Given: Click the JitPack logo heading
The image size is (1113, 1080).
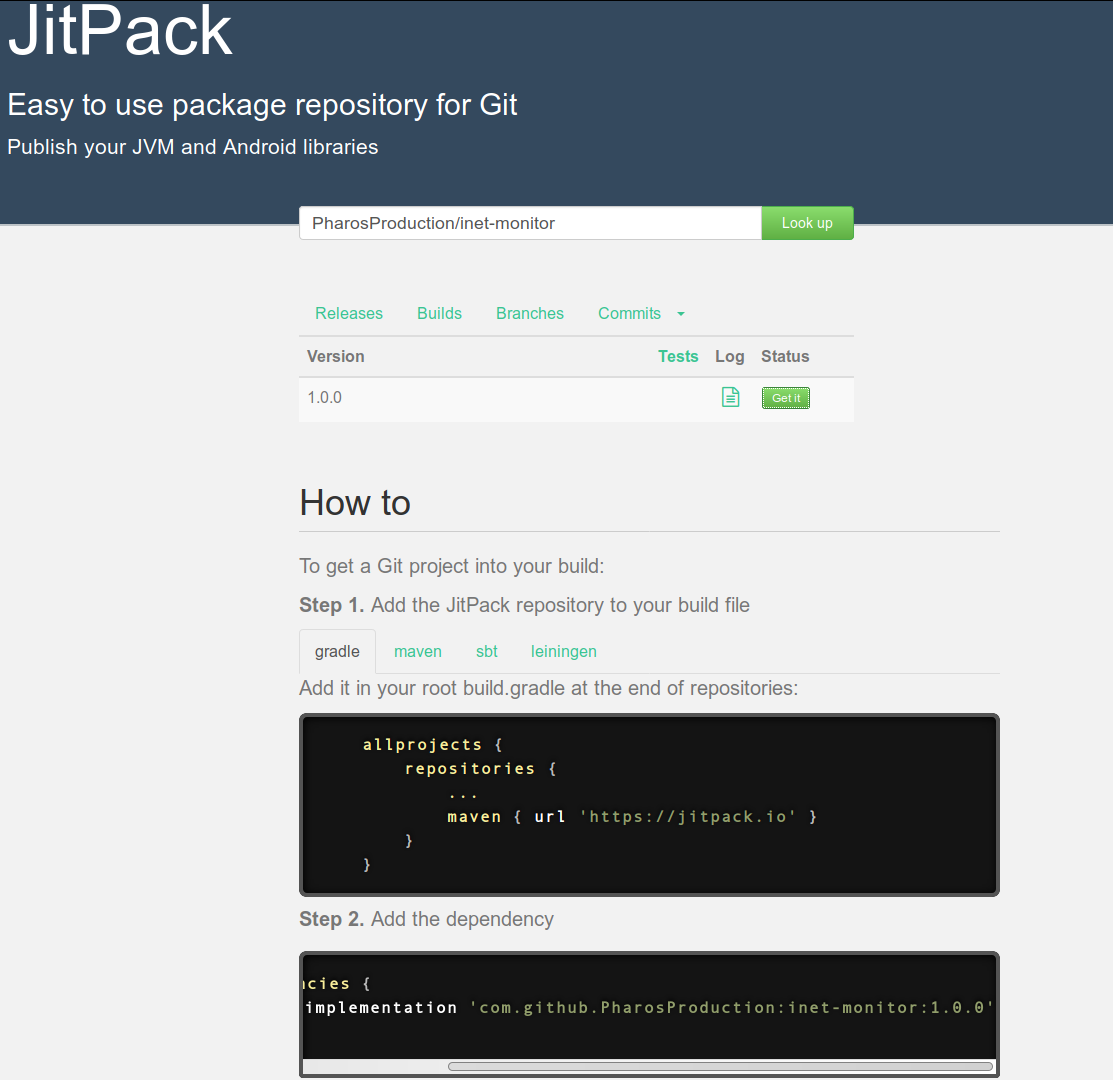Looking at the screenshot, I should tap(118, 30).
